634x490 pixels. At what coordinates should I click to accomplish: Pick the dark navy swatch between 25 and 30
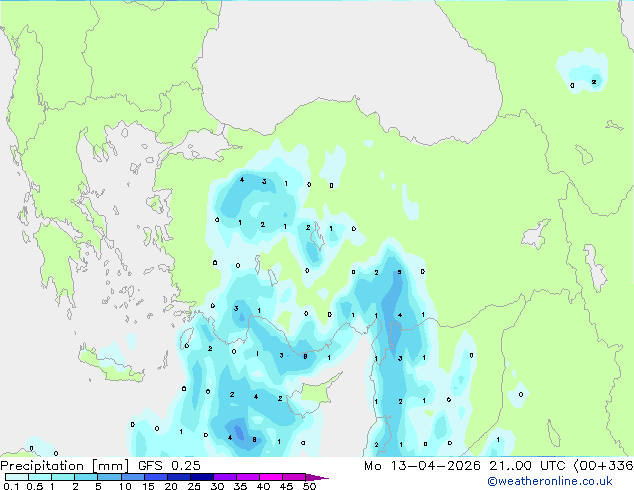(x=202, y=477)
